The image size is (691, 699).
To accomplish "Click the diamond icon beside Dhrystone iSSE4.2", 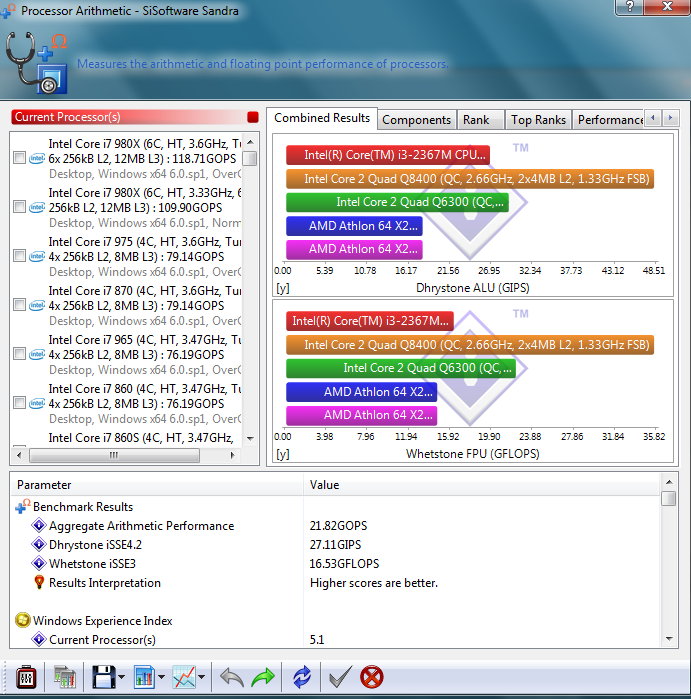I will pos(39,544).
